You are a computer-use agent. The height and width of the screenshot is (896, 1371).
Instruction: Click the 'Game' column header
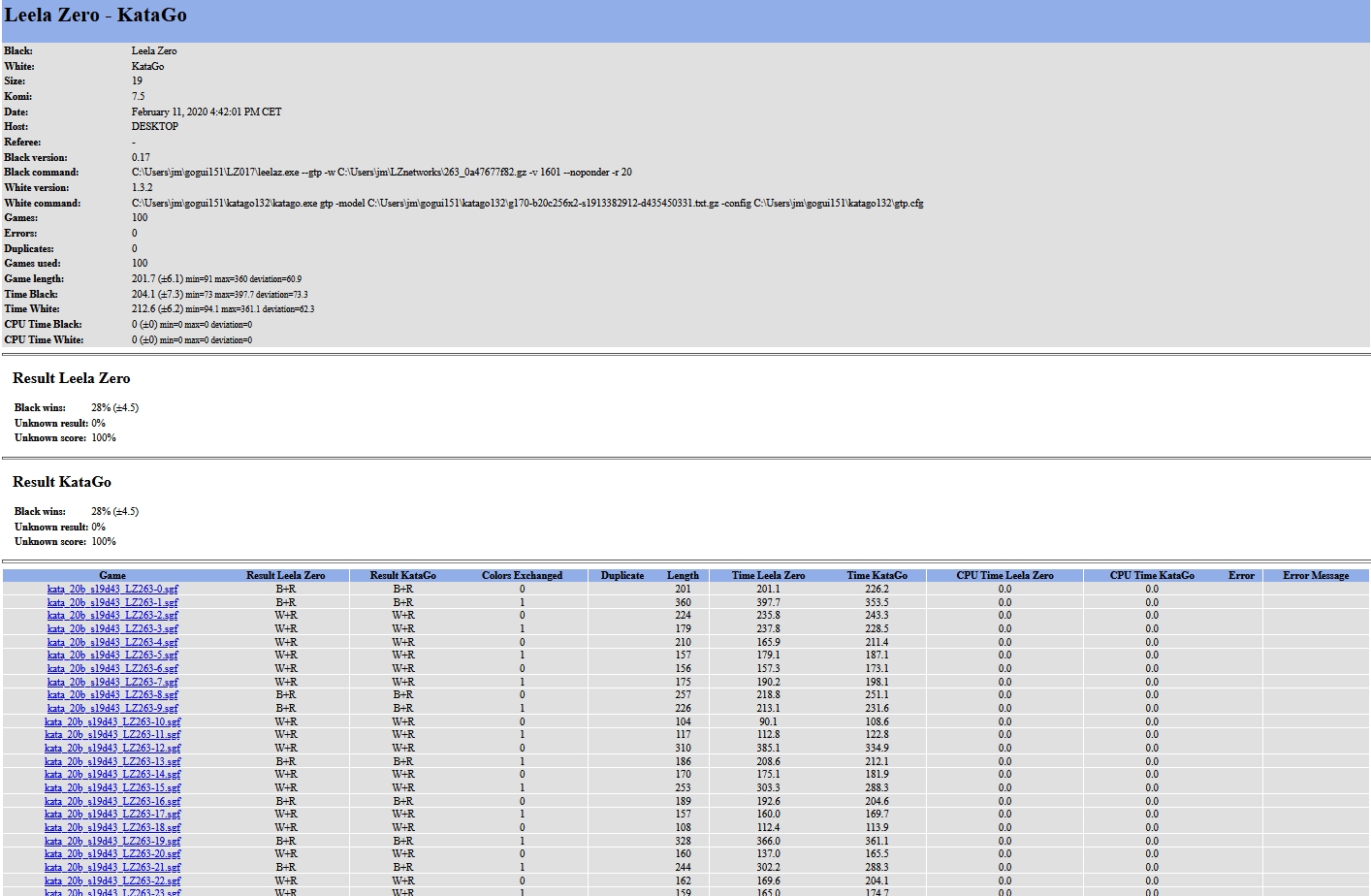(x=112, y=575)
